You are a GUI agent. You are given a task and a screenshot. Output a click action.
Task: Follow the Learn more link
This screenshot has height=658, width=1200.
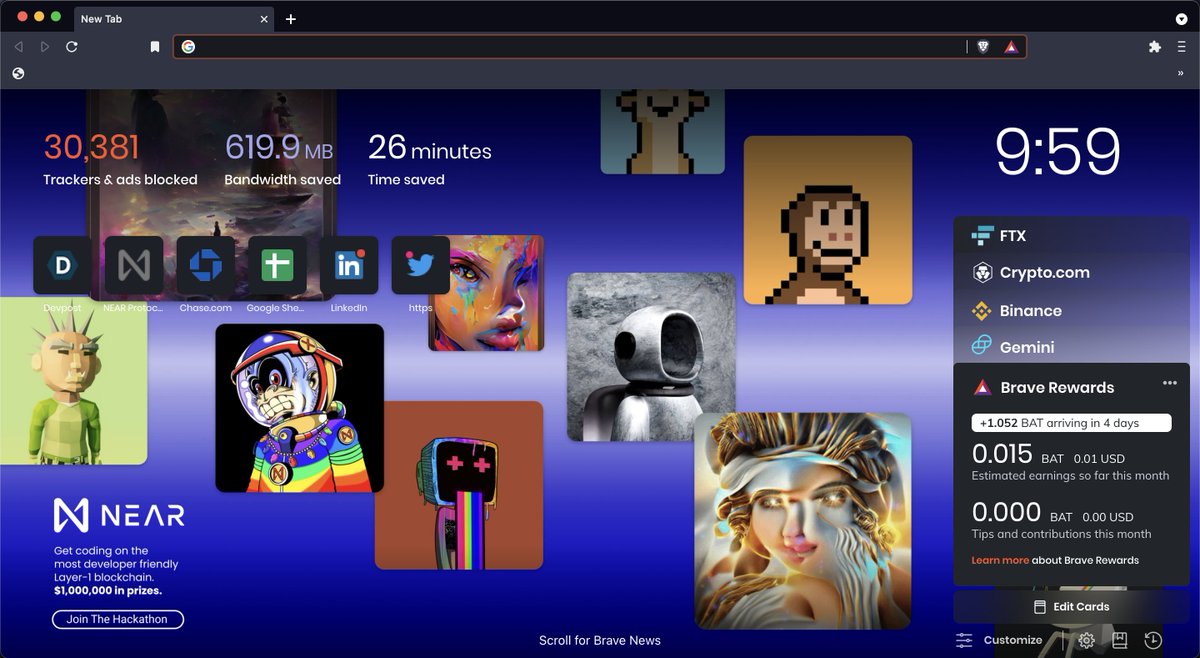tap(1000, 560)
